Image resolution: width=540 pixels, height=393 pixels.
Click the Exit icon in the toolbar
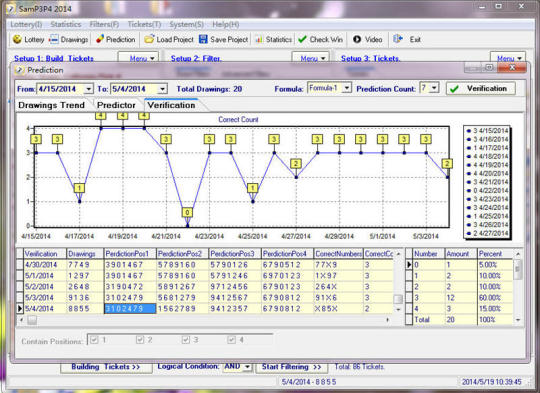click(x=398, y=39)
